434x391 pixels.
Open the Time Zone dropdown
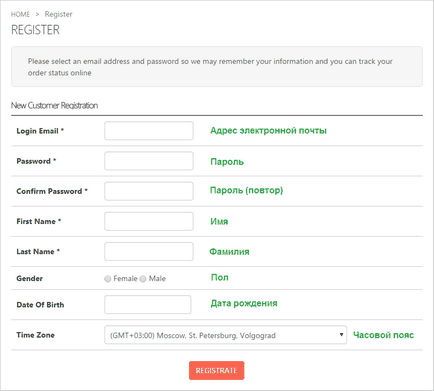coord(225,335)
